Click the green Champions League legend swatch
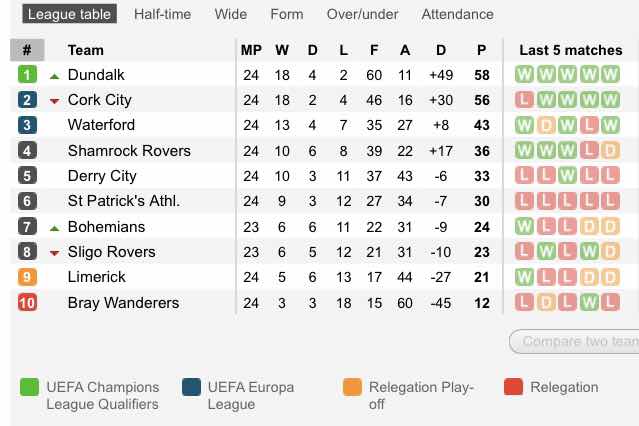Screen dimensions: 639x426 tap(29, 387)
